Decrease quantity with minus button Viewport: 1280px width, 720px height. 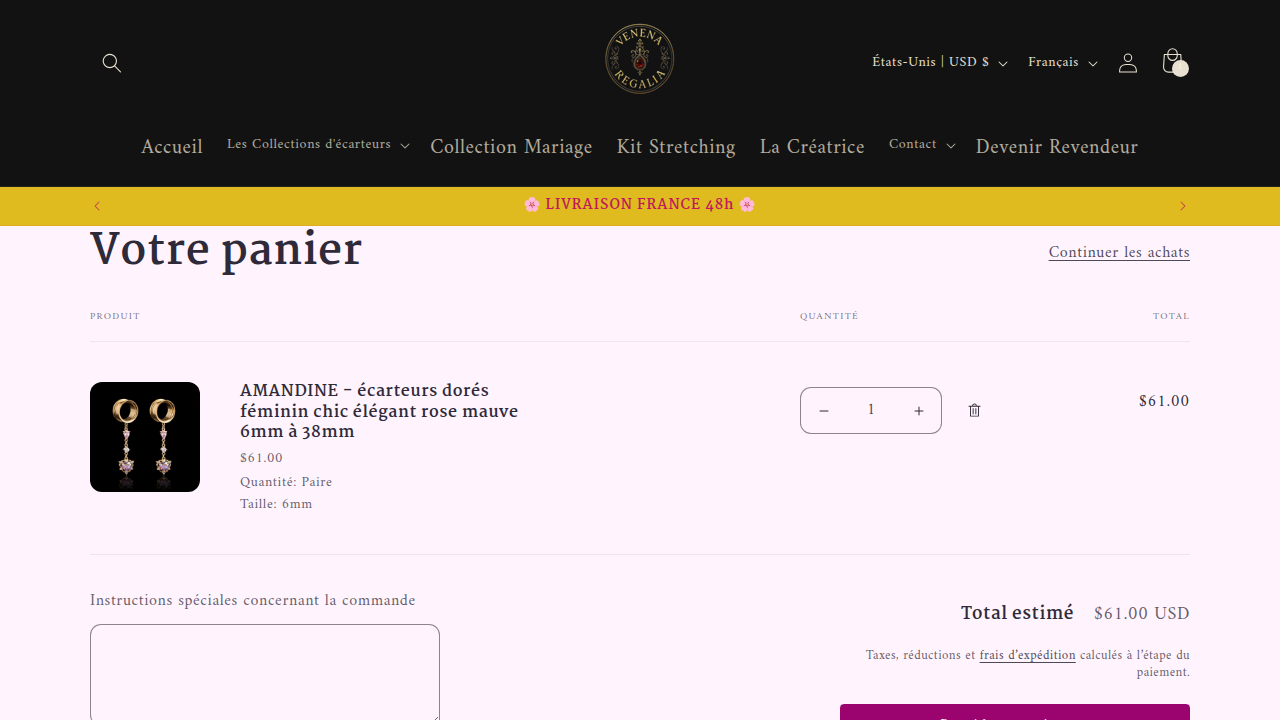[824, 411]
